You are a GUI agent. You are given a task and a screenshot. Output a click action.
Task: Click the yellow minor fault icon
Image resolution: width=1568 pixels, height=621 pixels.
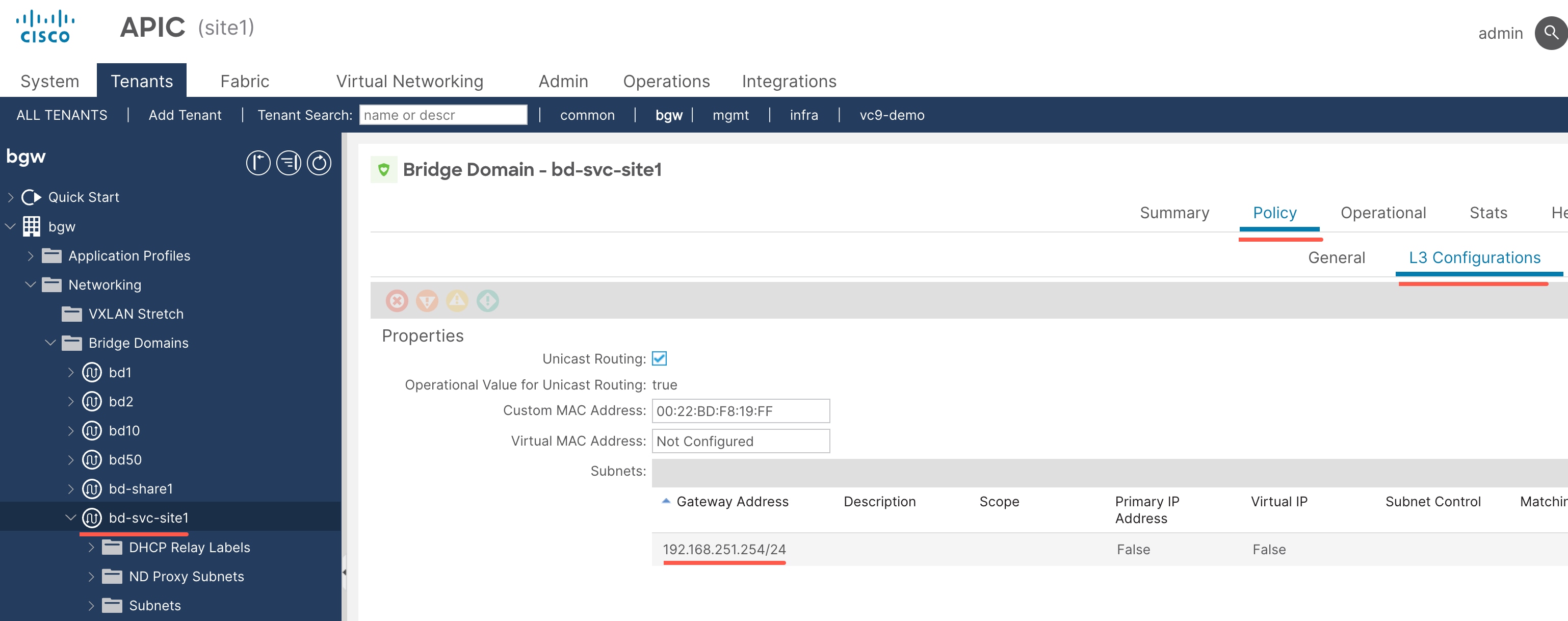pyautogui.click(x=457, y=300)
